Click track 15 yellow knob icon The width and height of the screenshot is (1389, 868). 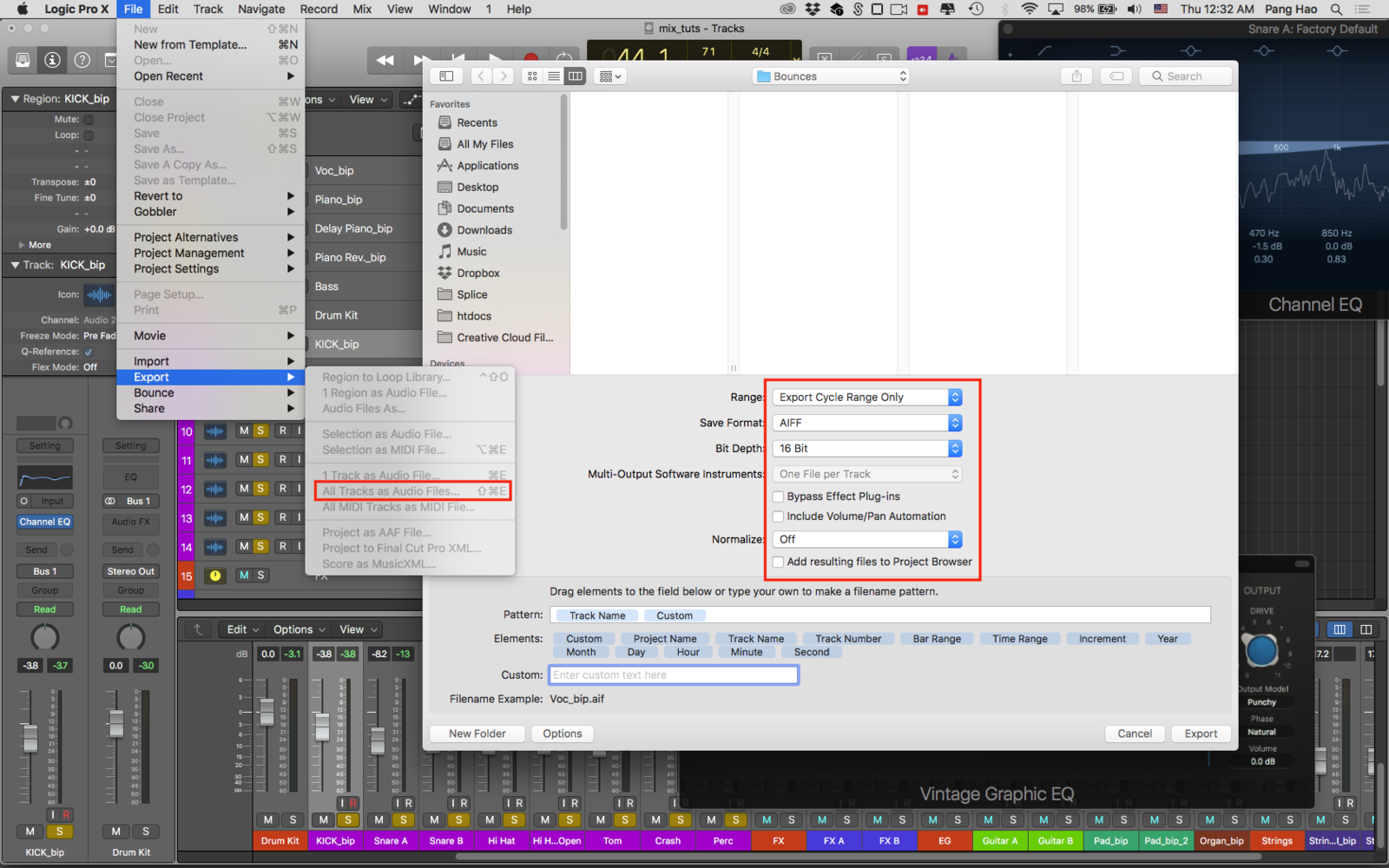tap(214, 575)
